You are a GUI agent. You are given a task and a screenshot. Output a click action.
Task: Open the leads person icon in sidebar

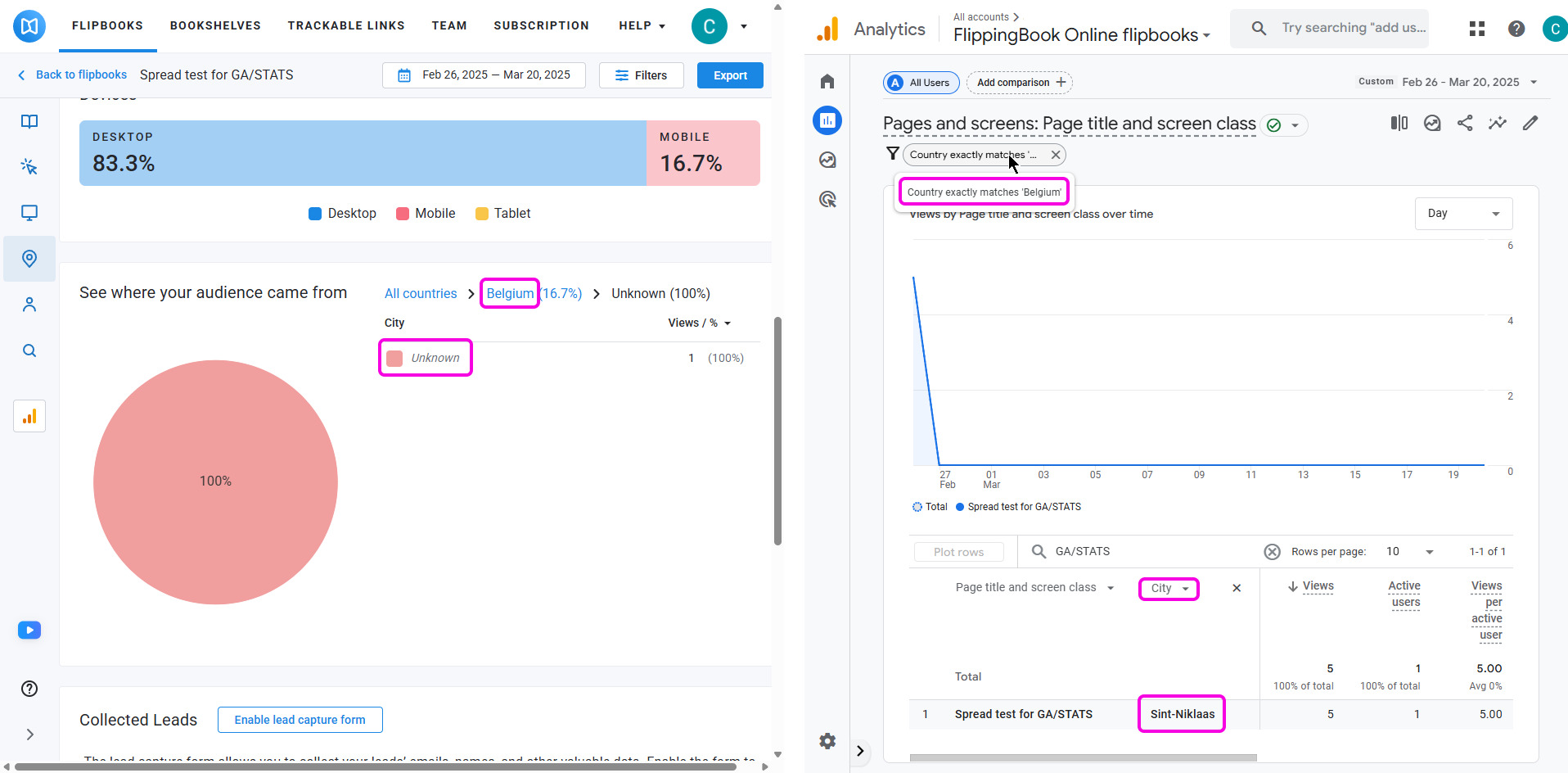pyautogui.click(x=29, y=305)
